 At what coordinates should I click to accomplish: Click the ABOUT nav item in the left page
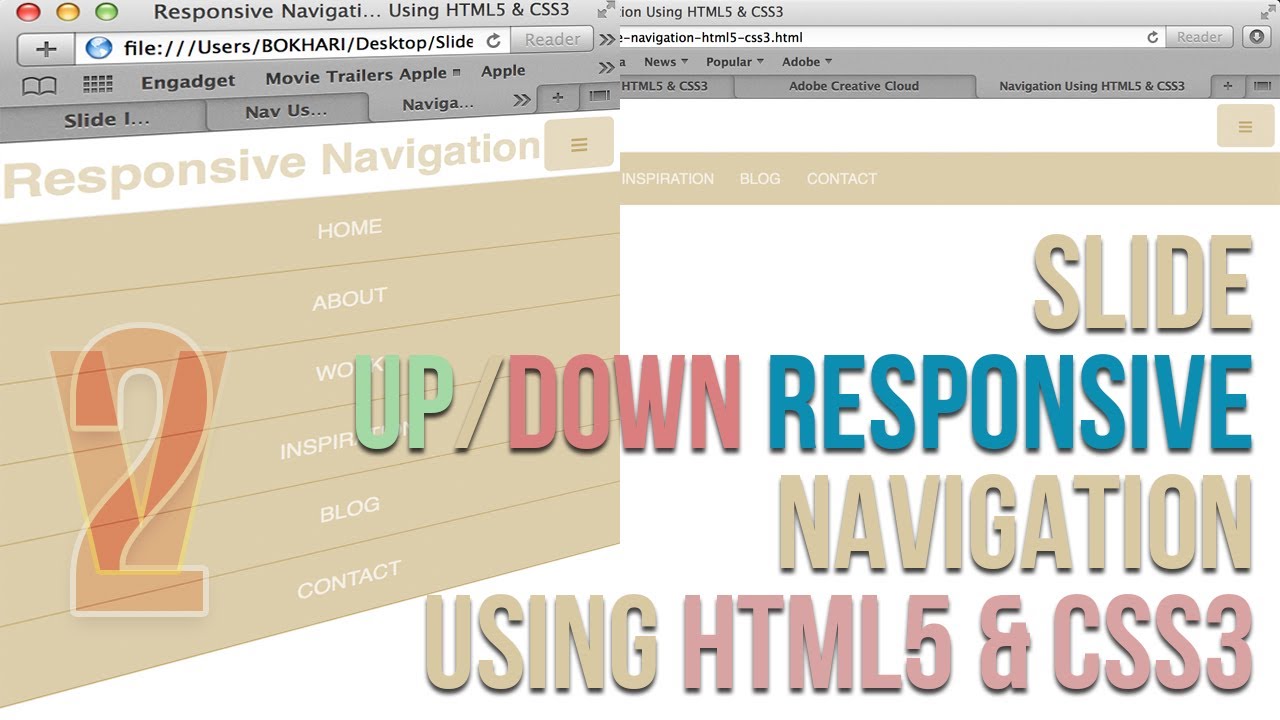tap(350, 298)
